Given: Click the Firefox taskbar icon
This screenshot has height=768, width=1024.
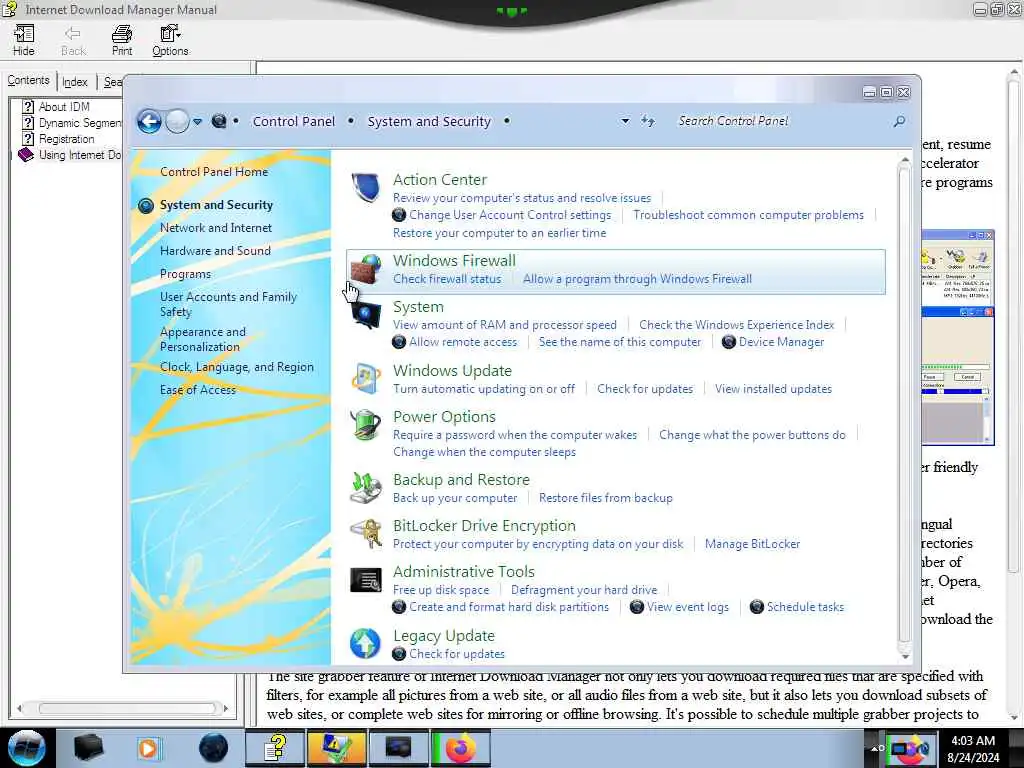Looking at the screenshot, I should click(461, 748).
